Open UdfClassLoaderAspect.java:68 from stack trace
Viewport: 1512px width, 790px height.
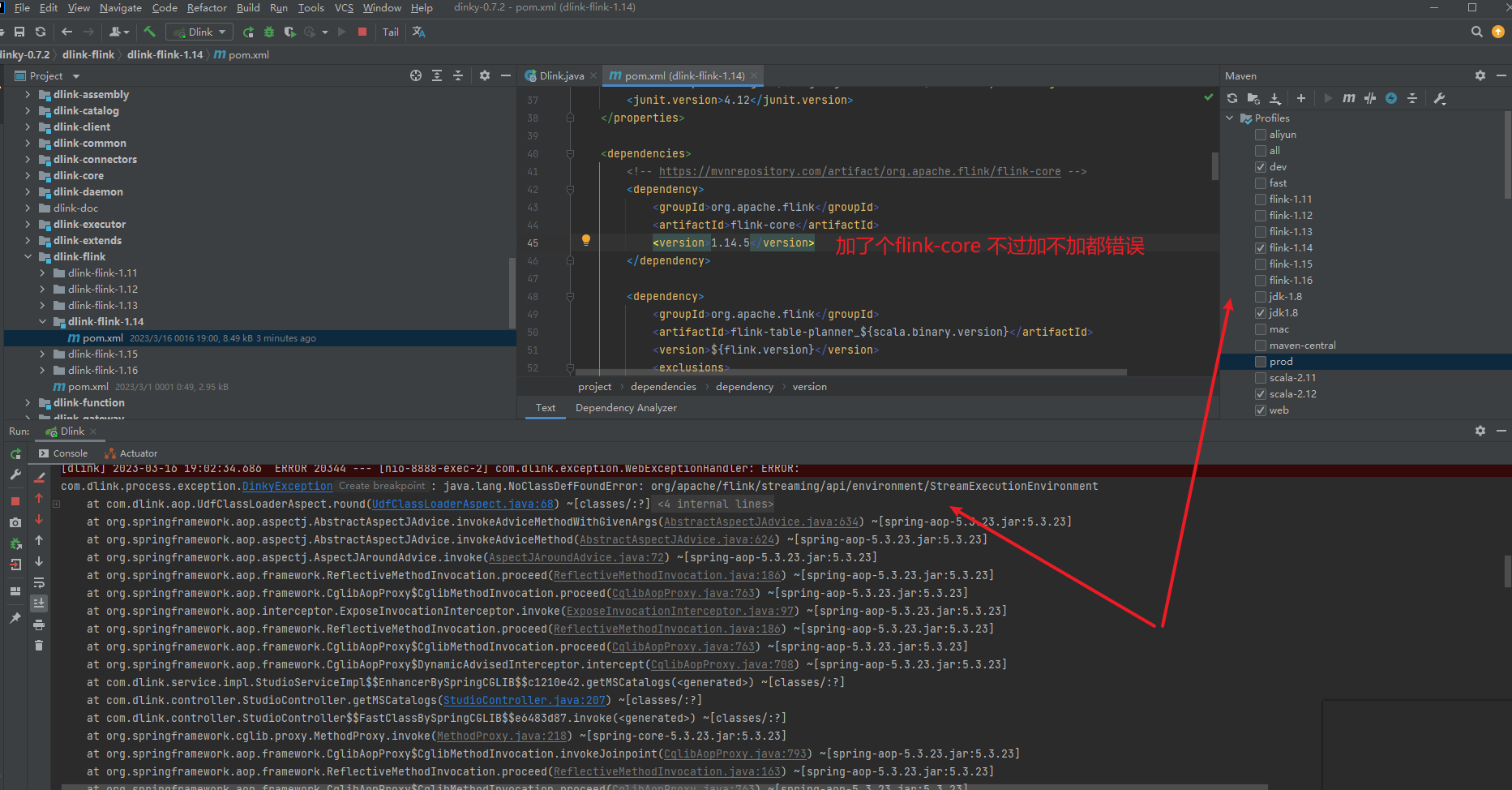[462, 504]
